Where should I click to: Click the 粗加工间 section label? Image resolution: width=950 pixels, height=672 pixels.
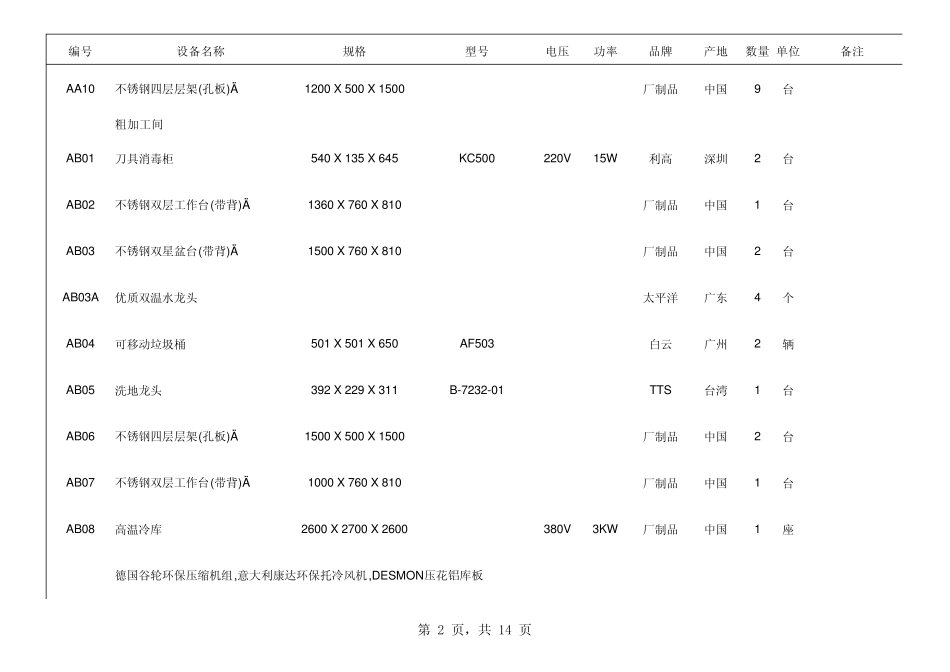pos(139,124)
